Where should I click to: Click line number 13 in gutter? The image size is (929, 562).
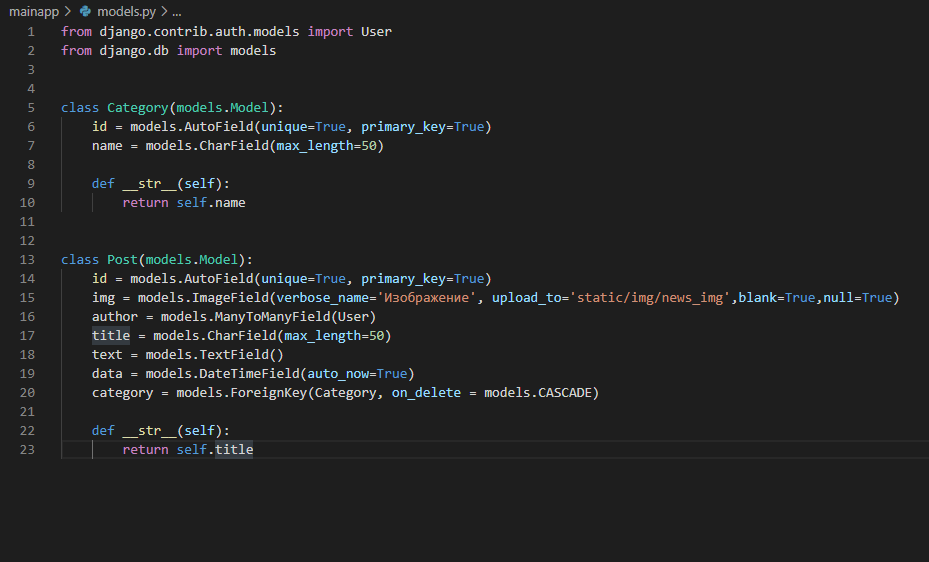pos(27,260)
